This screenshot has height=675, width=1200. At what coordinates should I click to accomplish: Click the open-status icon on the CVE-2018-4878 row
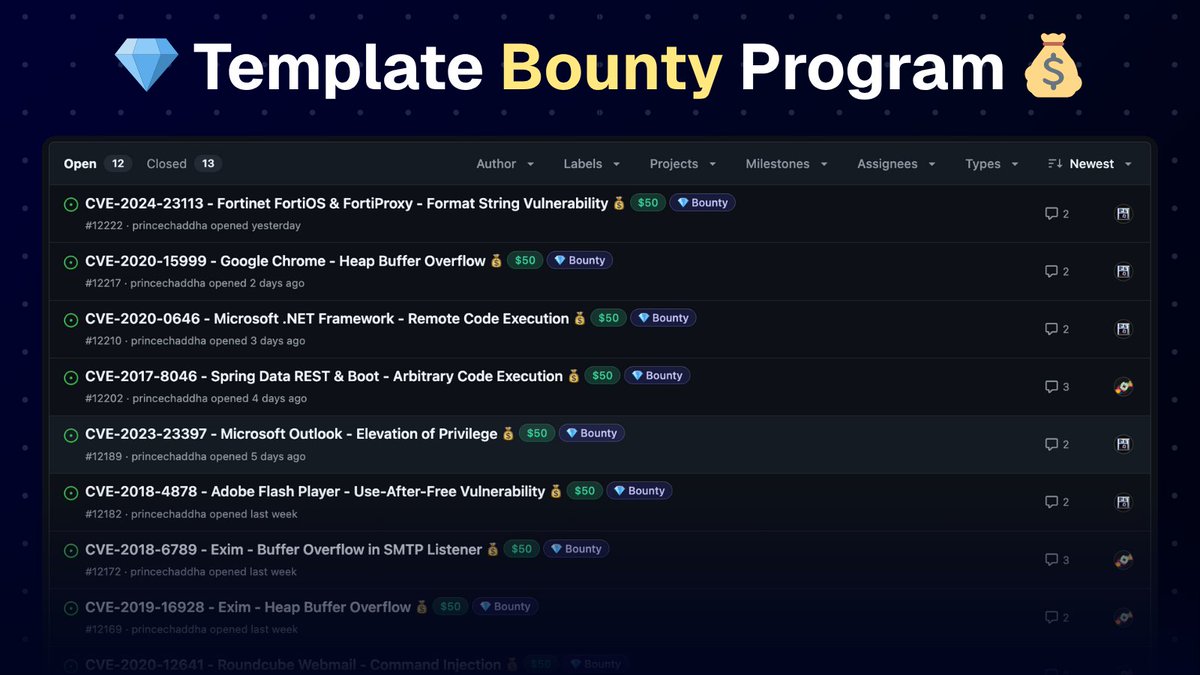tap(71, 493)
